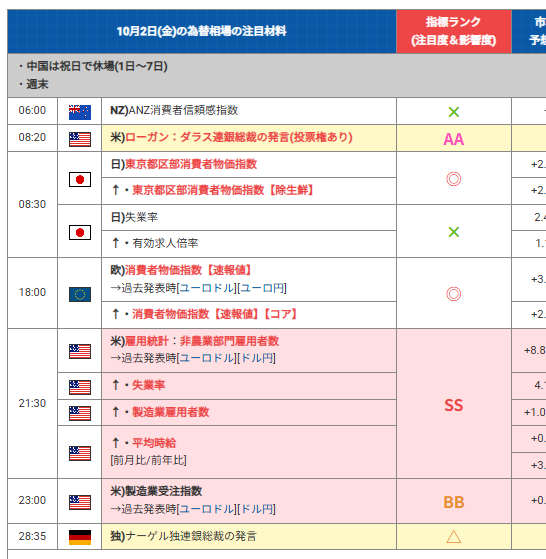Viewport: 546px width, 559px height.
Task: Open ユーロドル link under 製造業受注指数
Action: [207, 509]
